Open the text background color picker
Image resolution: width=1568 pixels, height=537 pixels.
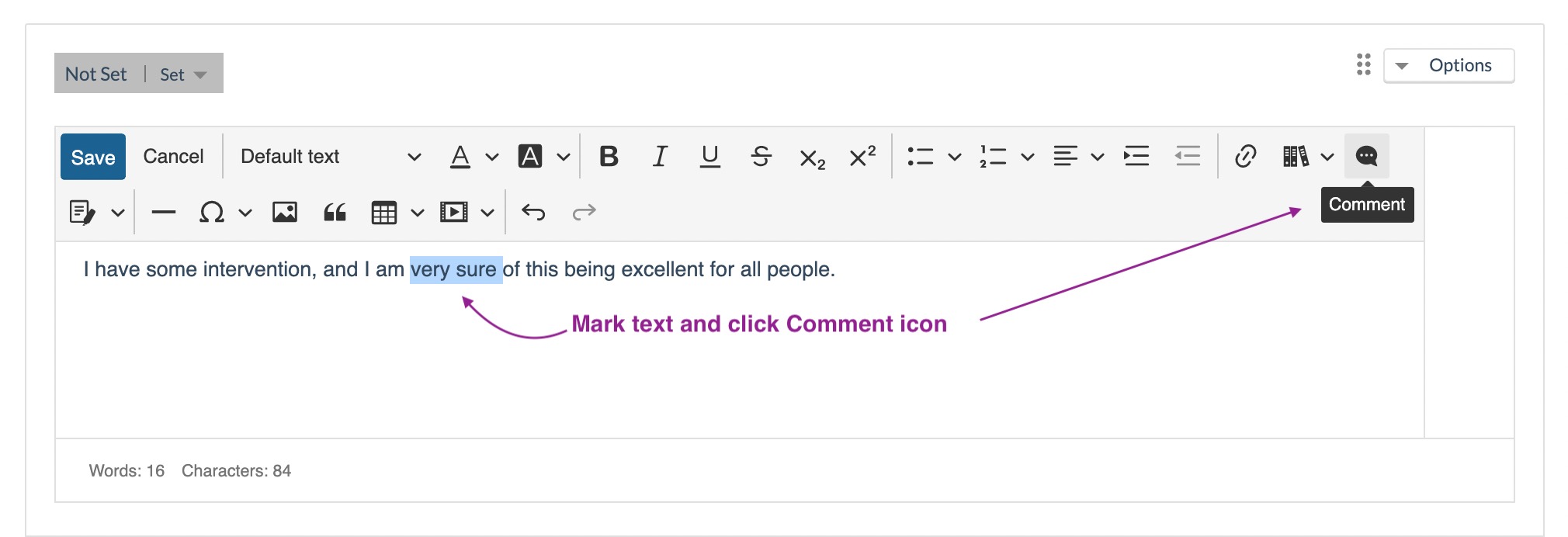[x=564, y=157]
